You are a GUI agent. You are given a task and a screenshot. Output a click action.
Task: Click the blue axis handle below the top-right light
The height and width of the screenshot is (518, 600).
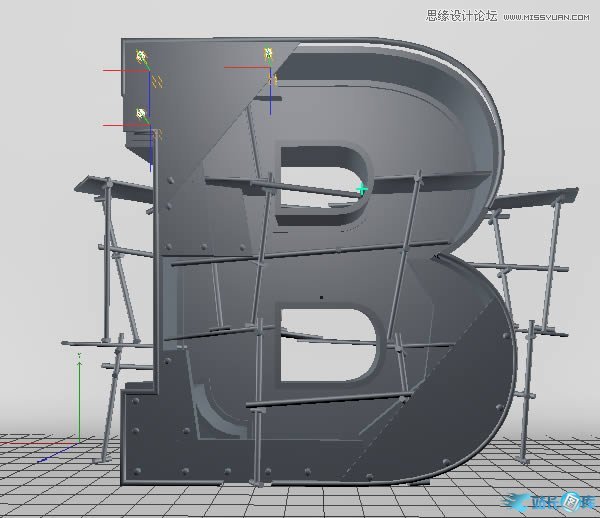tap(271, 97)
